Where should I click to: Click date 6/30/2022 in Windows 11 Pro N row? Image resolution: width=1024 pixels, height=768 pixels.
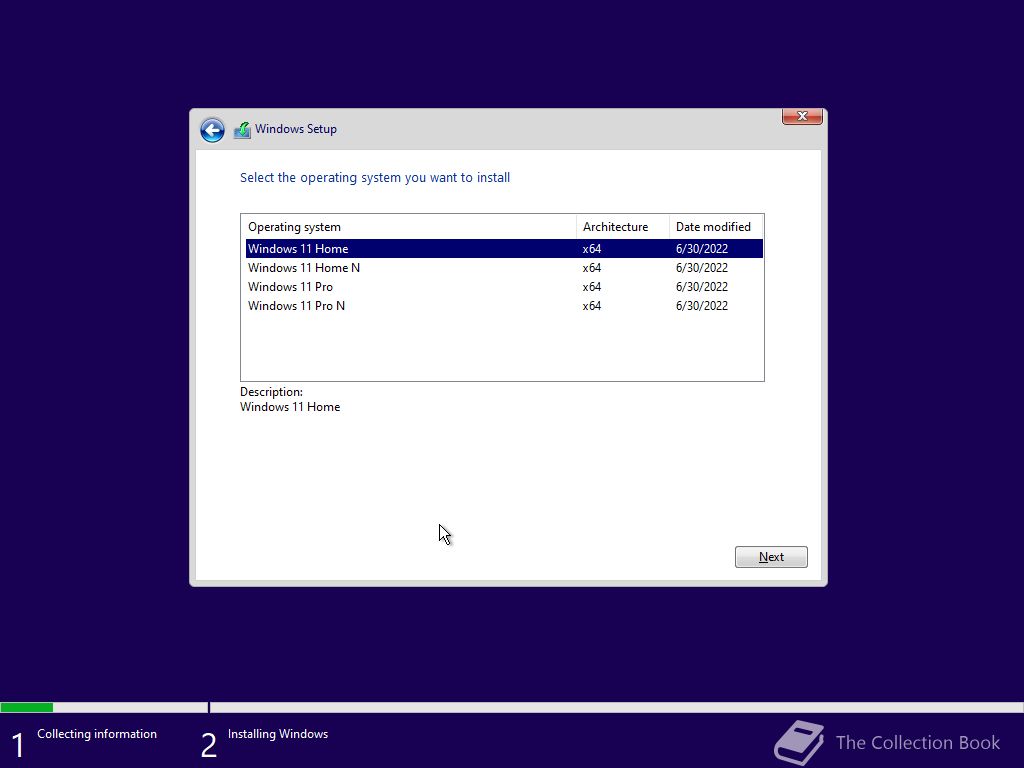(701, 306)
